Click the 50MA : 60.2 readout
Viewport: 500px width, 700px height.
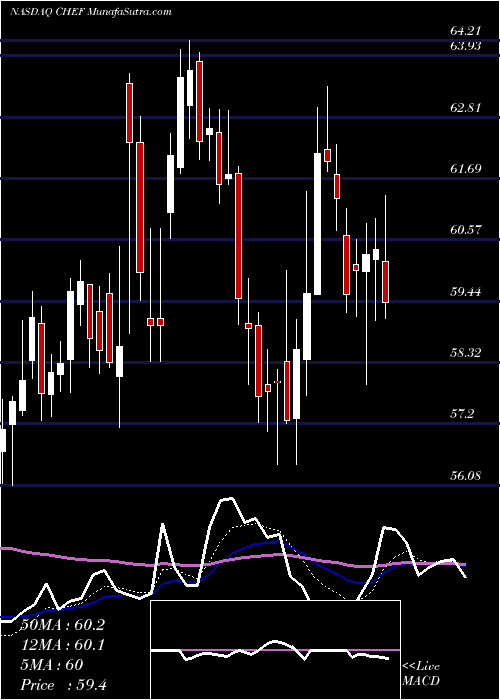63,625
